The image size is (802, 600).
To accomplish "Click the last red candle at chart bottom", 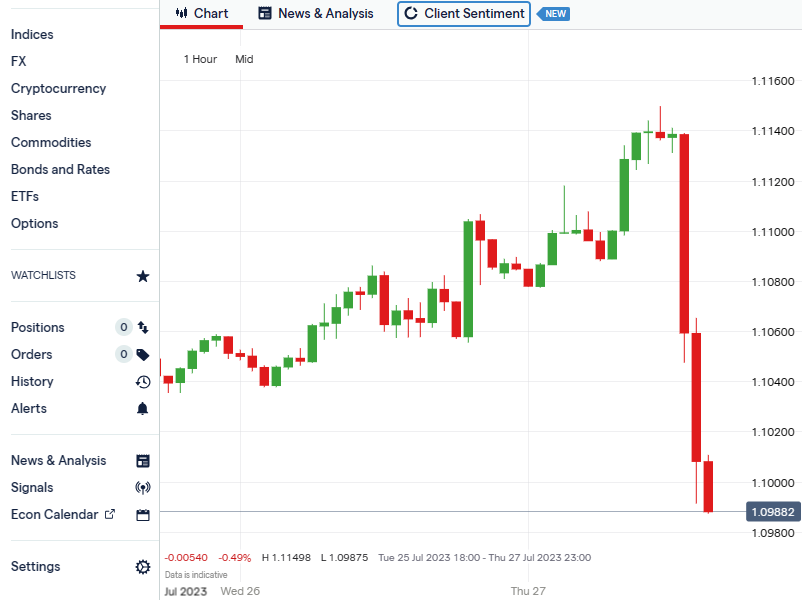I will (x=708, y=486).
